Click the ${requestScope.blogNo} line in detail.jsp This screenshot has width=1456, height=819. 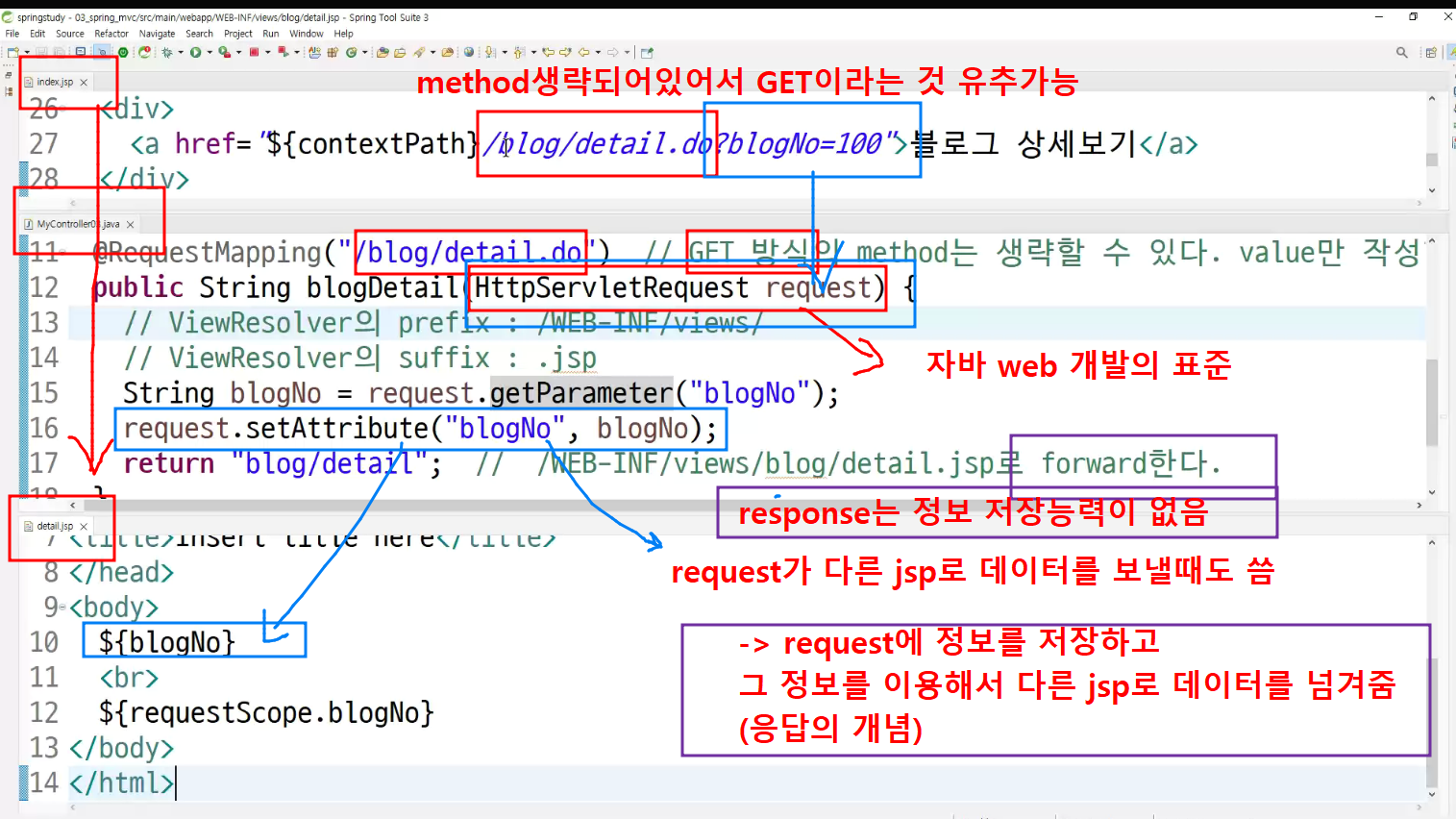pos(266,713)
